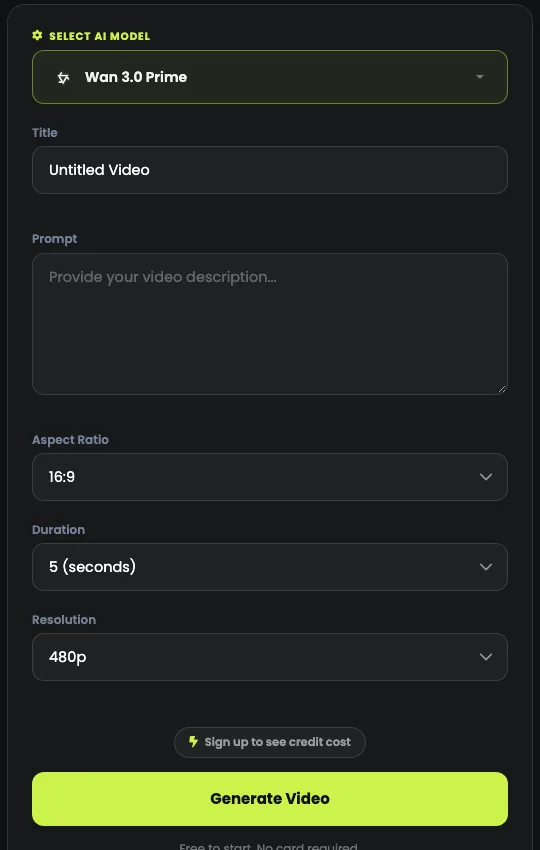Click Sign up to see credit cost
This screenshot has width=540, height=850.
tap(269, 742)
